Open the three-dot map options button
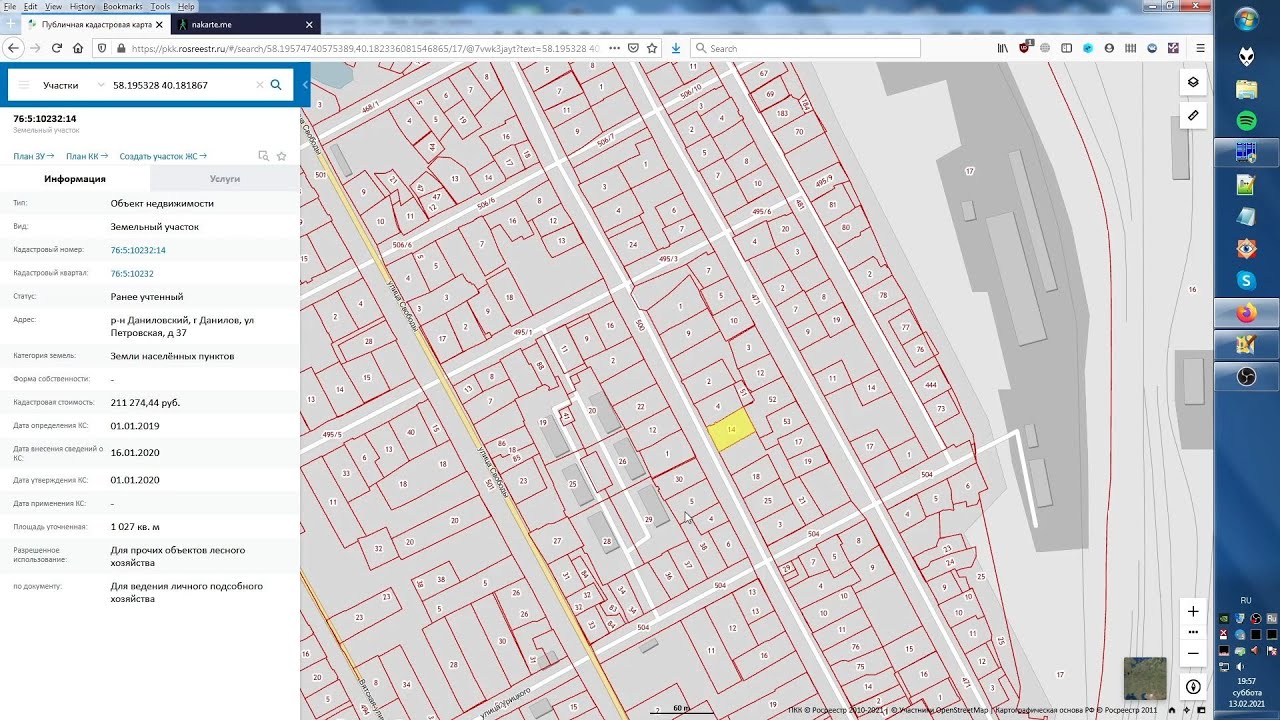 pos(1193,632)
